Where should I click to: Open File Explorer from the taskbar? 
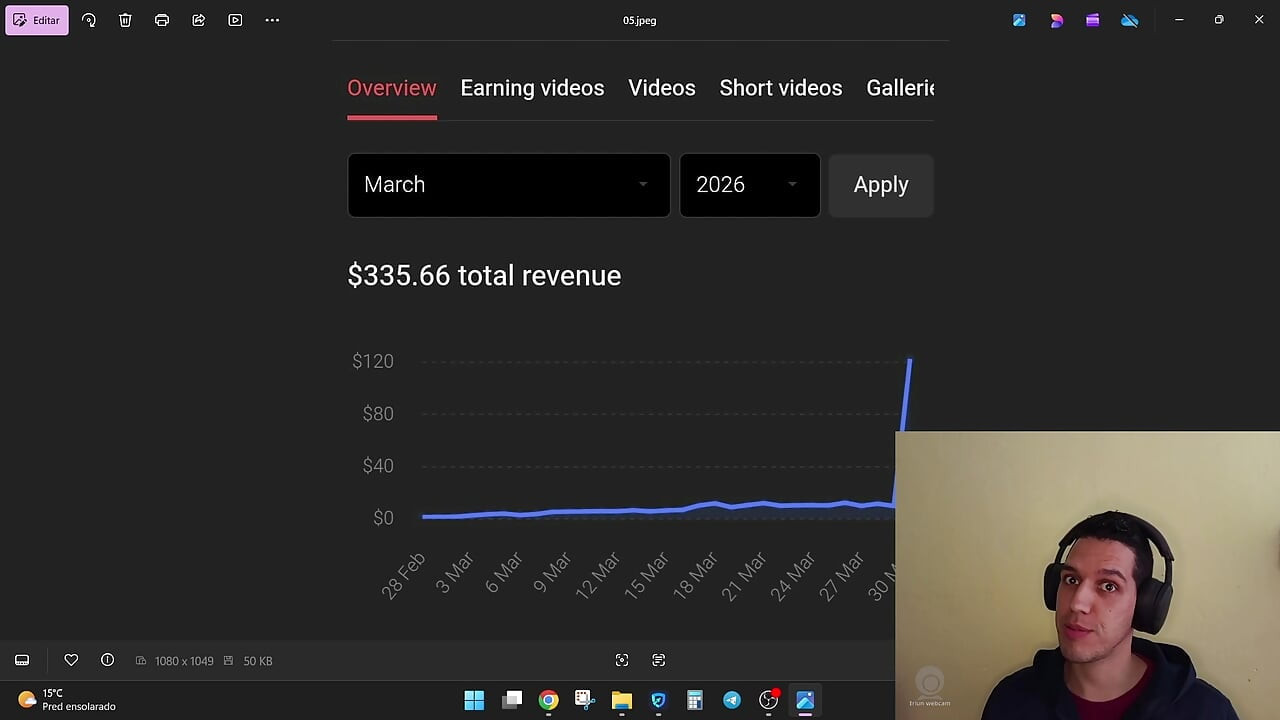coord(622,700)
